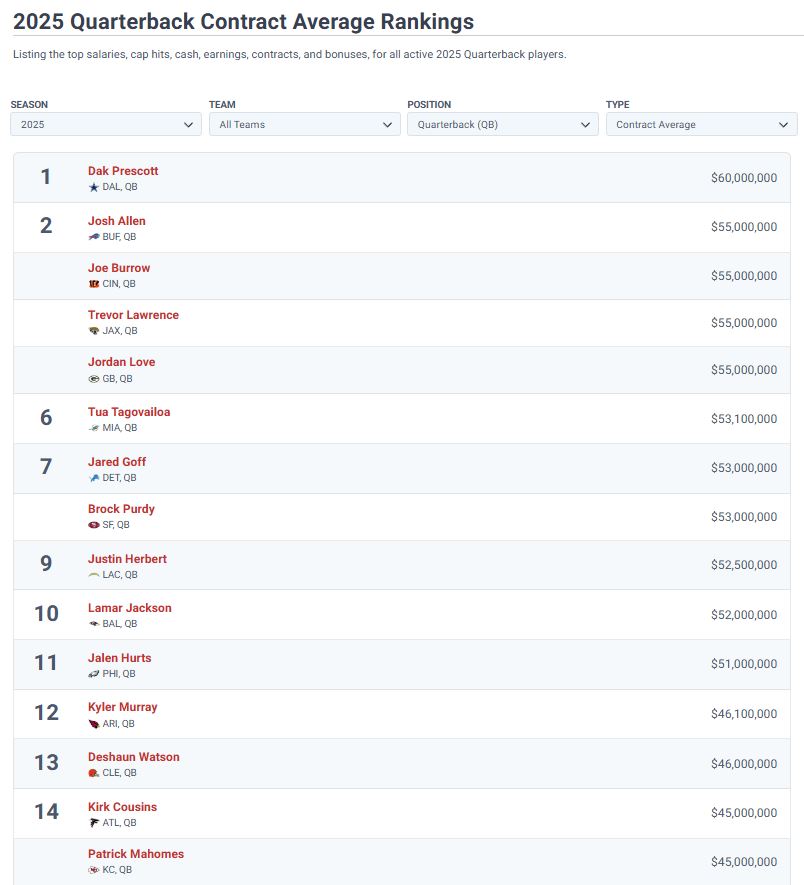The height and width of the screenshot is (885, 804).
Task: View Justin Herbert's contract details
Action: click(x=127, y=559)
